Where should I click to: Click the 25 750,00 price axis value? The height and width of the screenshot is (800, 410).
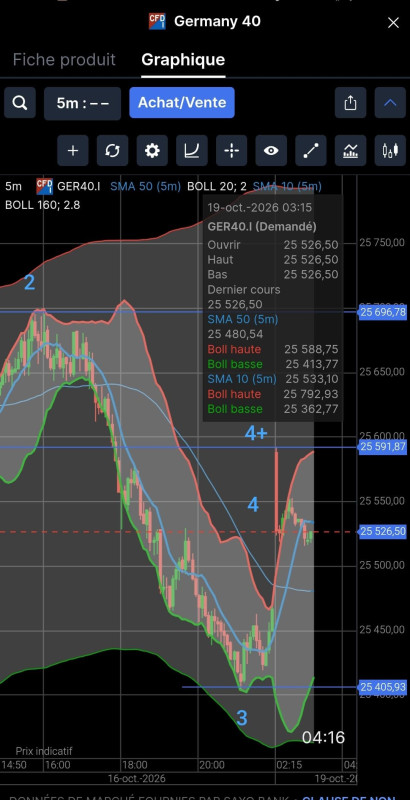click(382, 242)
